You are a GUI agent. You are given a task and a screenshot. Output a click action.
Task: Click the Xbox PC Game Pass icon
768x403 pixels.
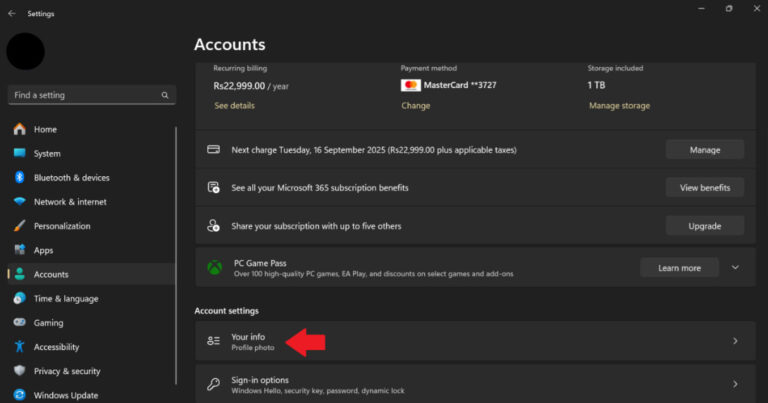click(x=215, y=267)
